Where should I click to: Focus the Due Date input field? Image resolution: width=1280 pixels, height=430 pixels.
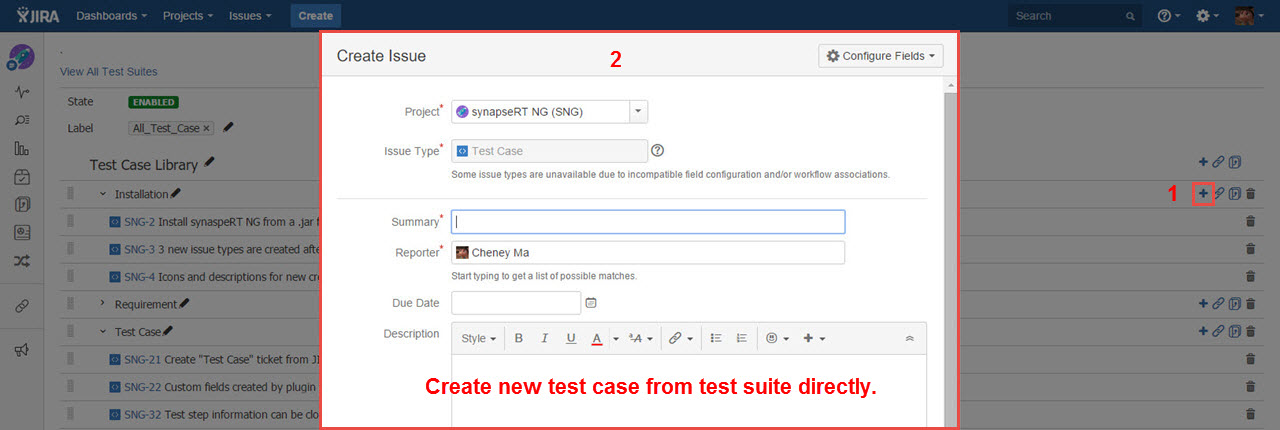pyautogui.click(x=516, y=303)
